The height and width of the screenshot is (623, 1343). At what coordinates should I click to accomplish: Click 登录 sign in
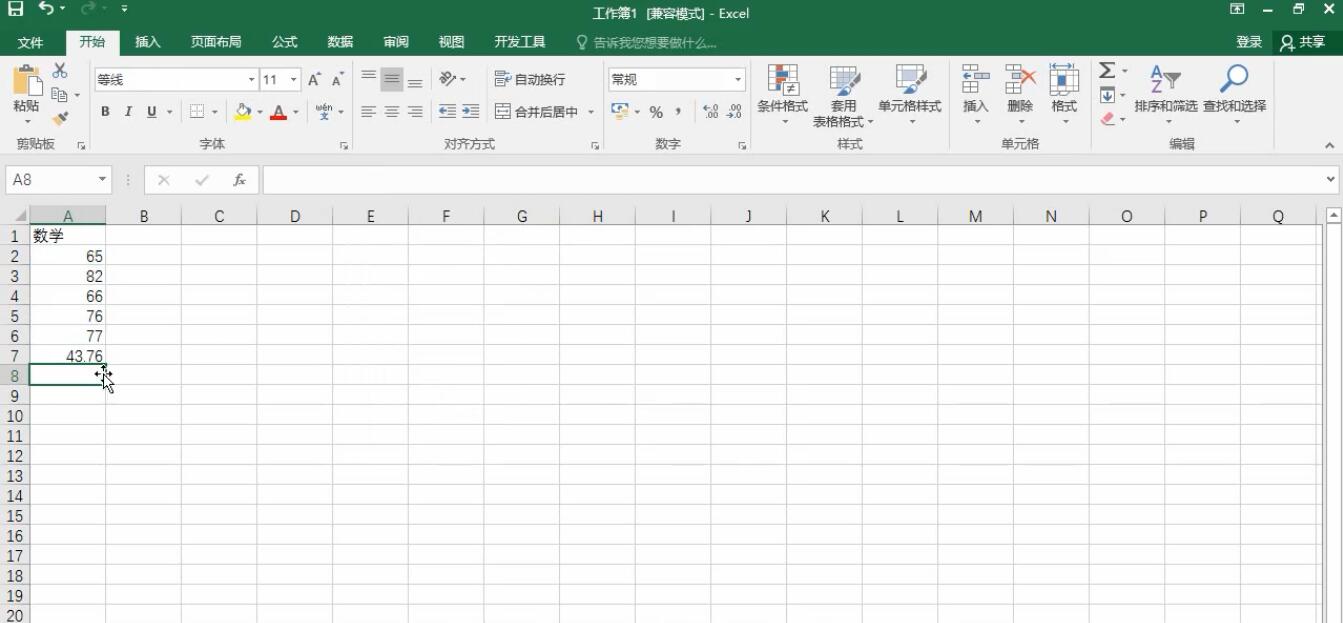[x=1249, y=42]
